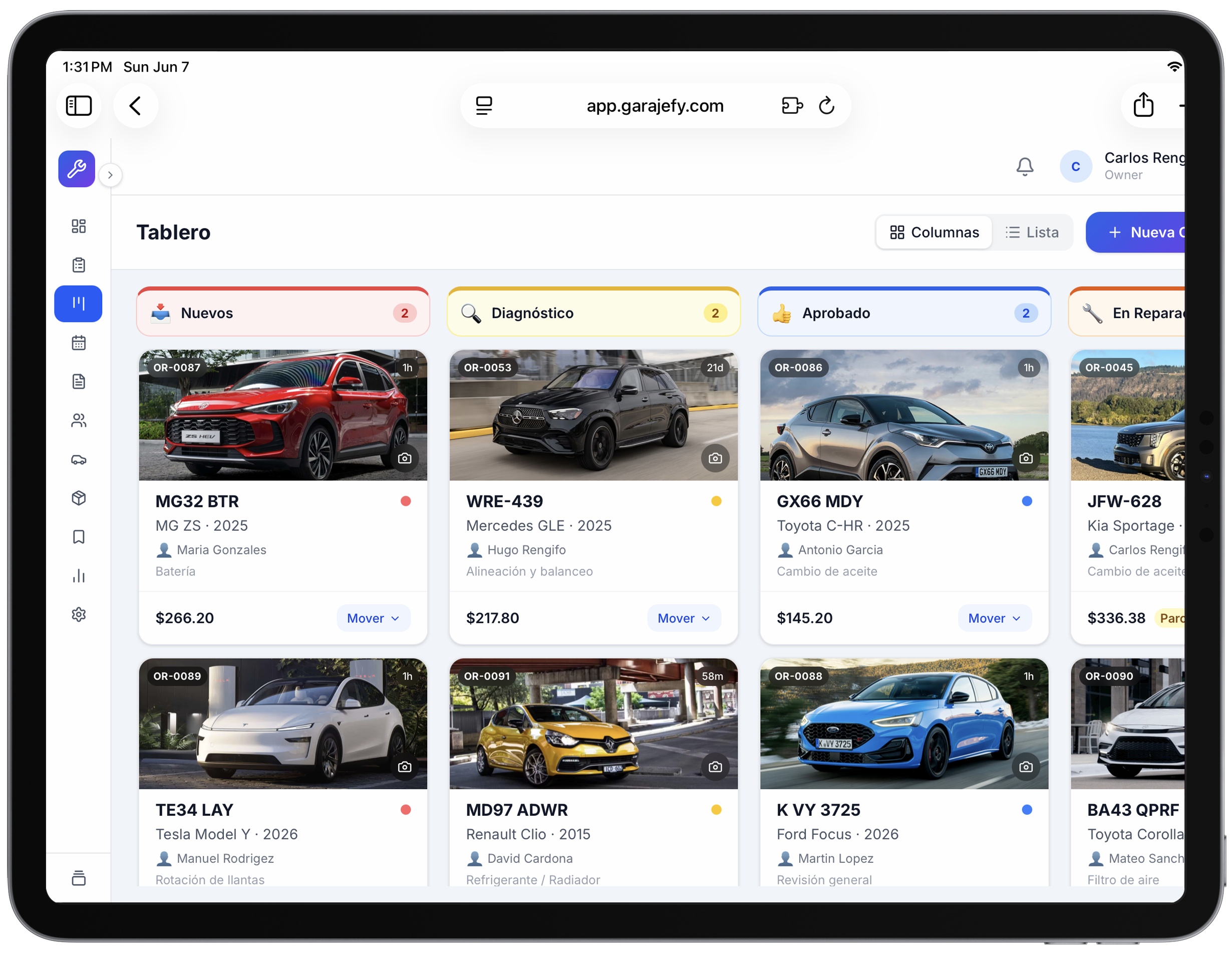Select the Aprobado column header
Image resolution: width=1232 pixels, height=953 pixels.
(x=904, y=312)
